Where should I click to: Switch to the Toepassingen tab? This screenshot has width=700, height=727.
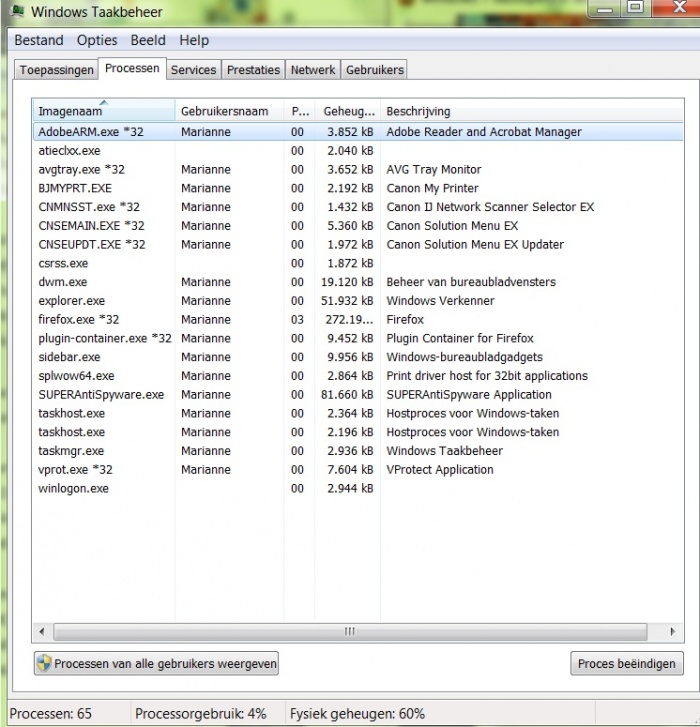point(57,70)
